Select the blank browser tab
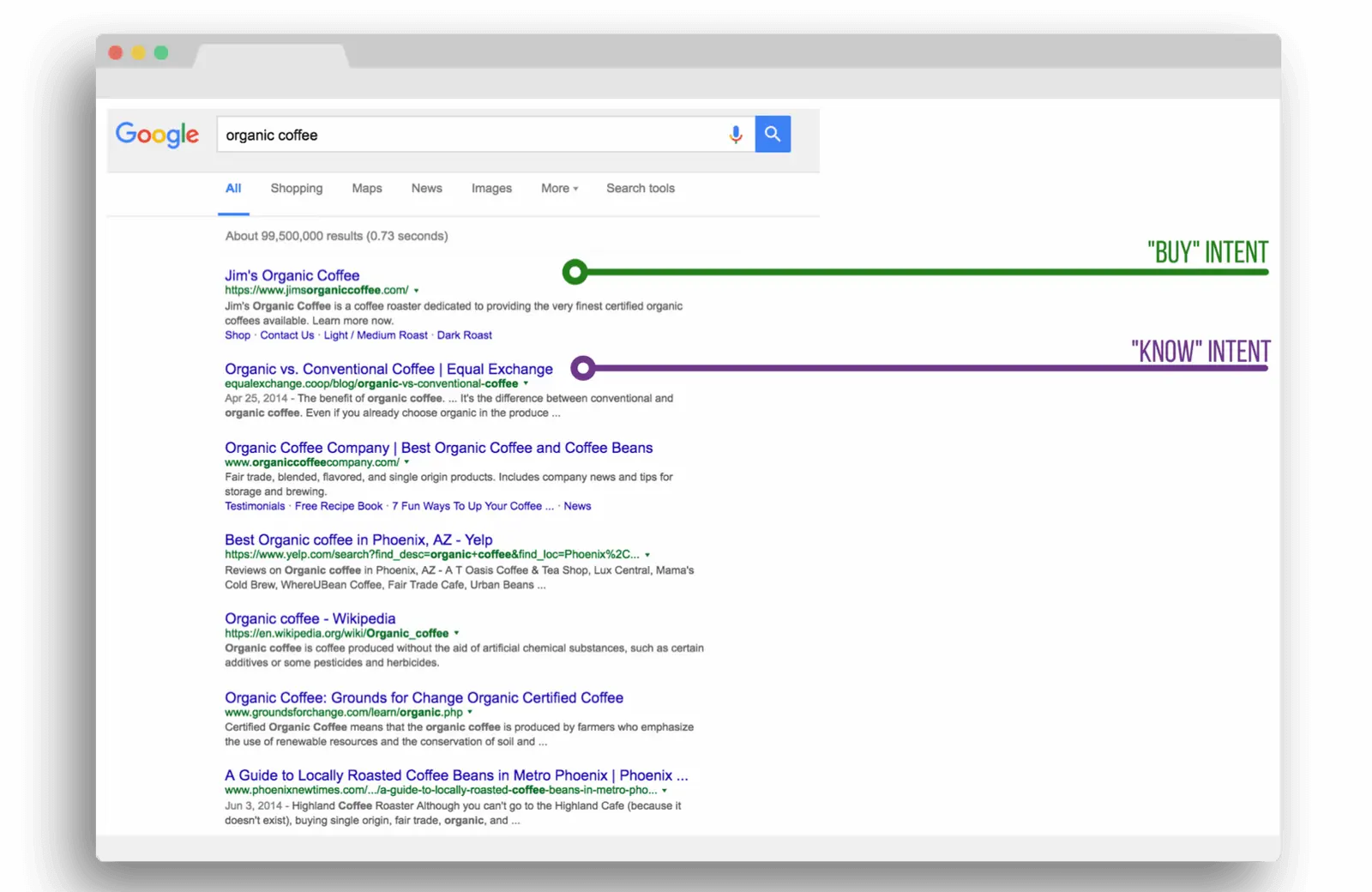 tap(272, 56)
